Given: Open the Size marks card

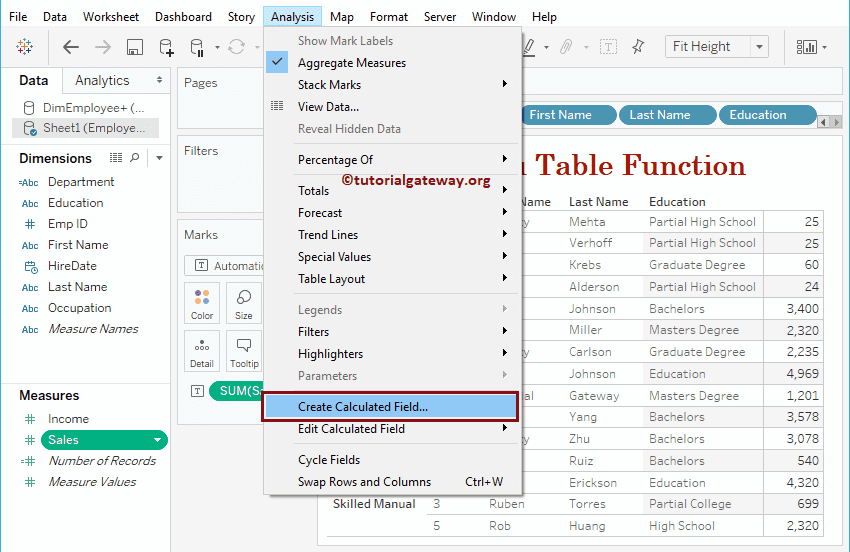Looking at the screenshot, I should pyautogui.click(x=243, y=303).
